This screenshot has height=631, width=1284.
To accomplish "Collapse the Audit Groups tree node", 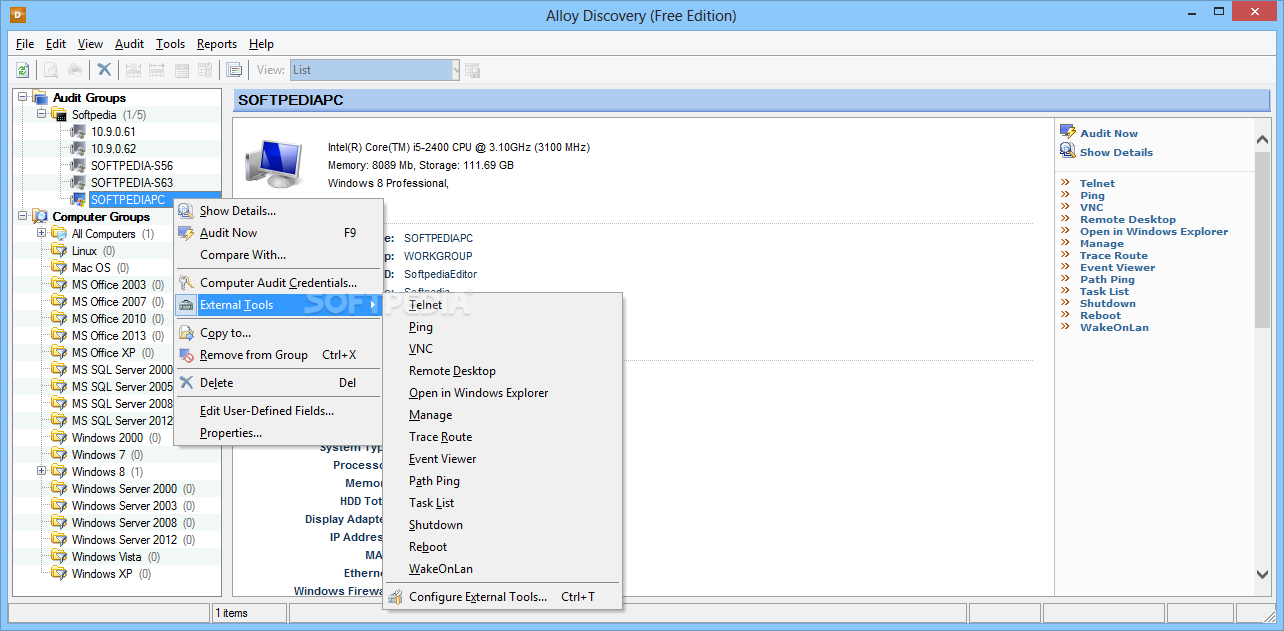I will coord(23,98).
